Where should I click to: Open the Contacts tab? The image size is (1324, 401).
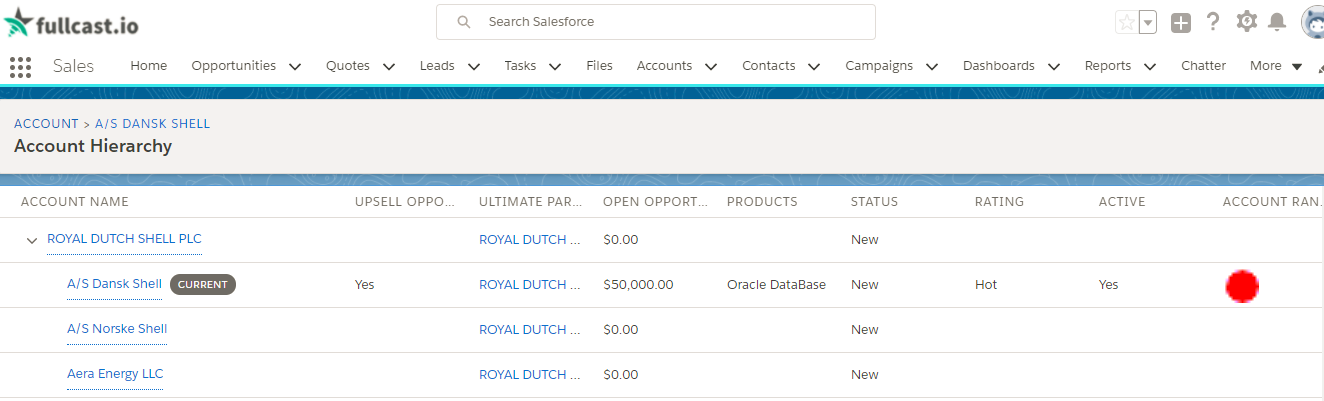pos(768,66)
